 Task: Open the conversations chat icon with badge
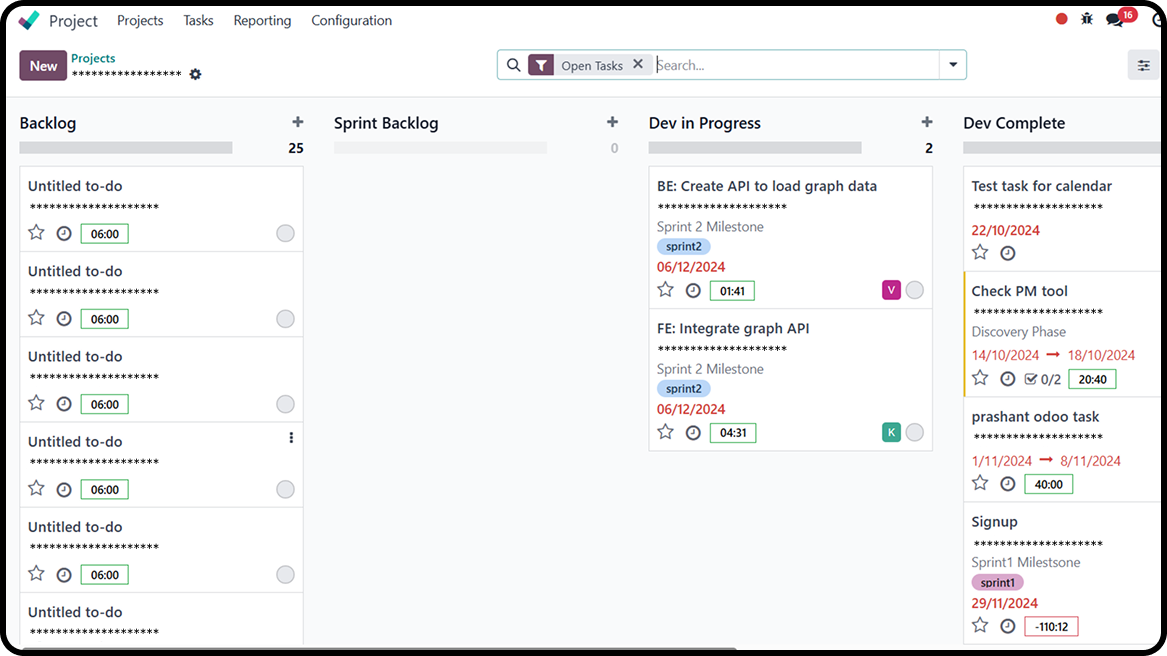tap(1115, 19)
